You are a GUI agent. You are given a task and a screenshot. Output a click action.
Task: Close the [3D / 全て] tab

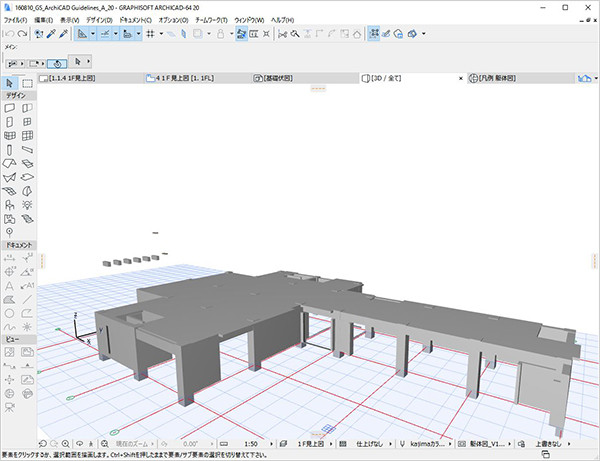[461, 78]
